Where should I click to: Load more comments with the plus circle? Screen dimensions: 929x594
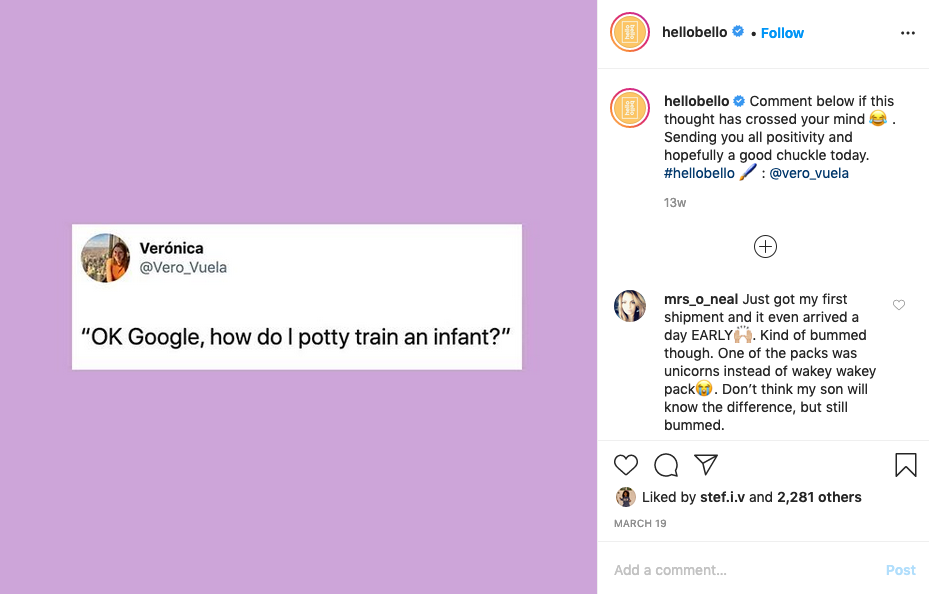point(765,247)
